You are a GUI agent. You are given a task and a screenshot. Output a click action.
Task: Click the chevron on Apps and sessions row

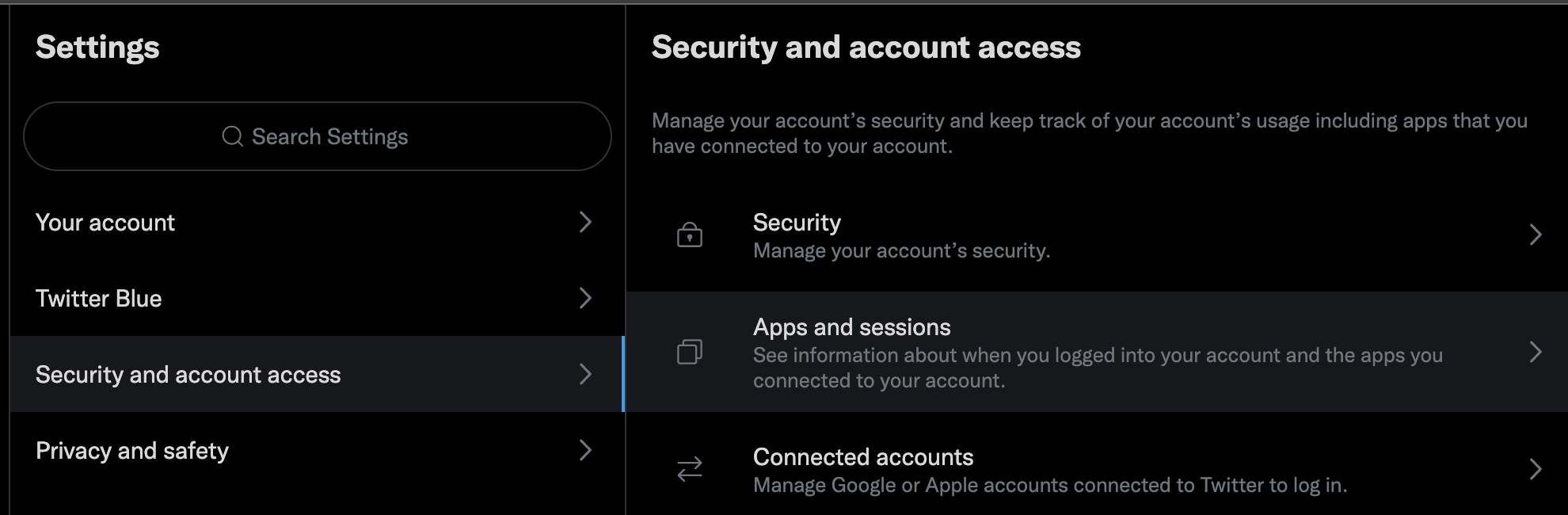click(x=1536, y=352)
